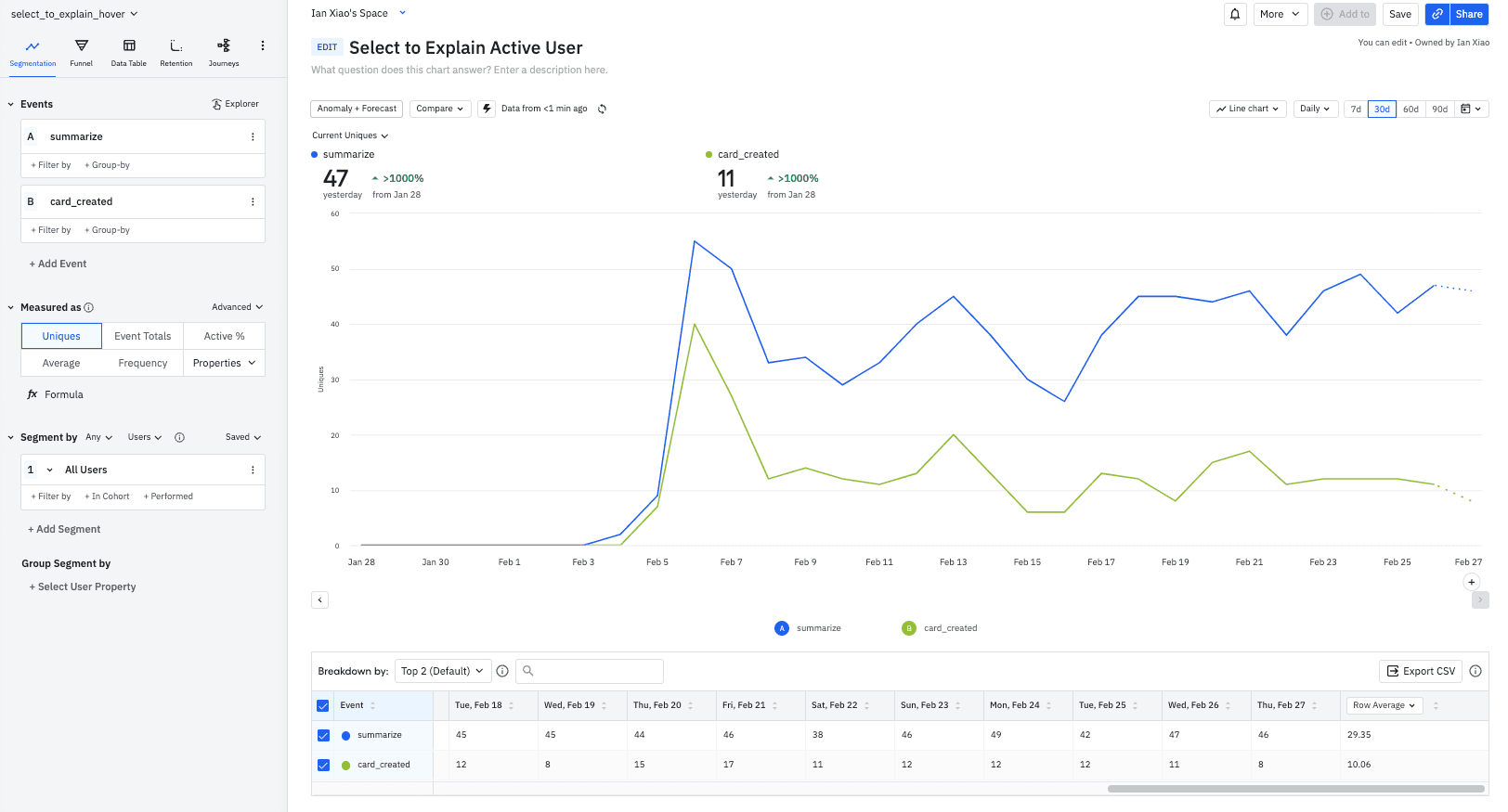Expand the Current Uniques dropdown

point(350,135)
